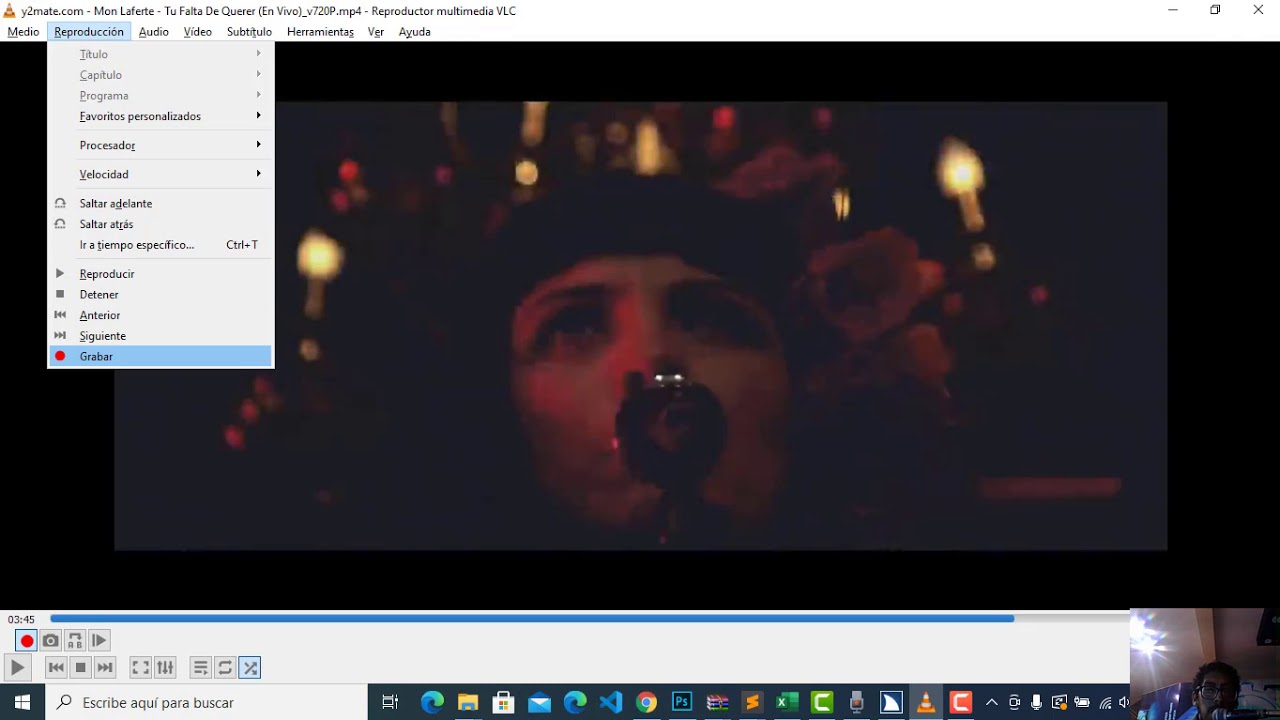This screenshot has width=1280, height=720.
Task: Jump to previous media in playlist
Action: [57, 667]
